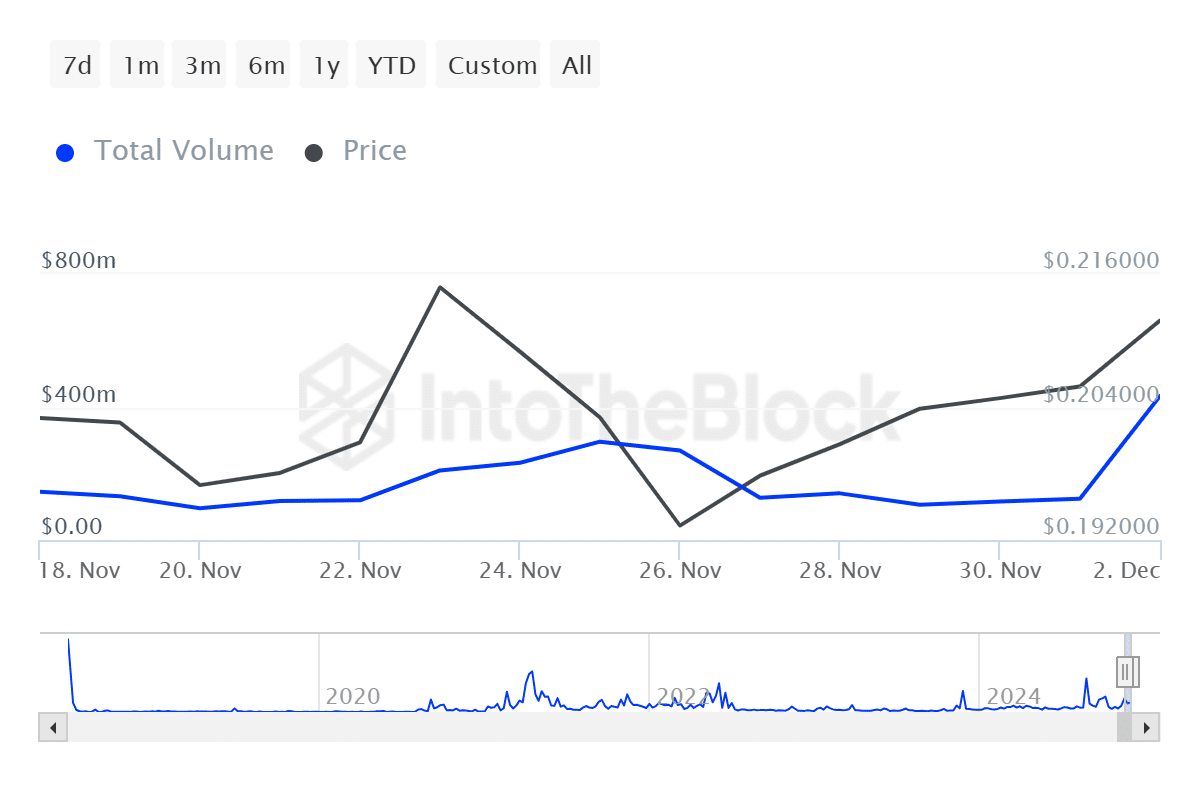The image size is (1200, 800).
Task: Display All historical data
Action: (577, 66)
